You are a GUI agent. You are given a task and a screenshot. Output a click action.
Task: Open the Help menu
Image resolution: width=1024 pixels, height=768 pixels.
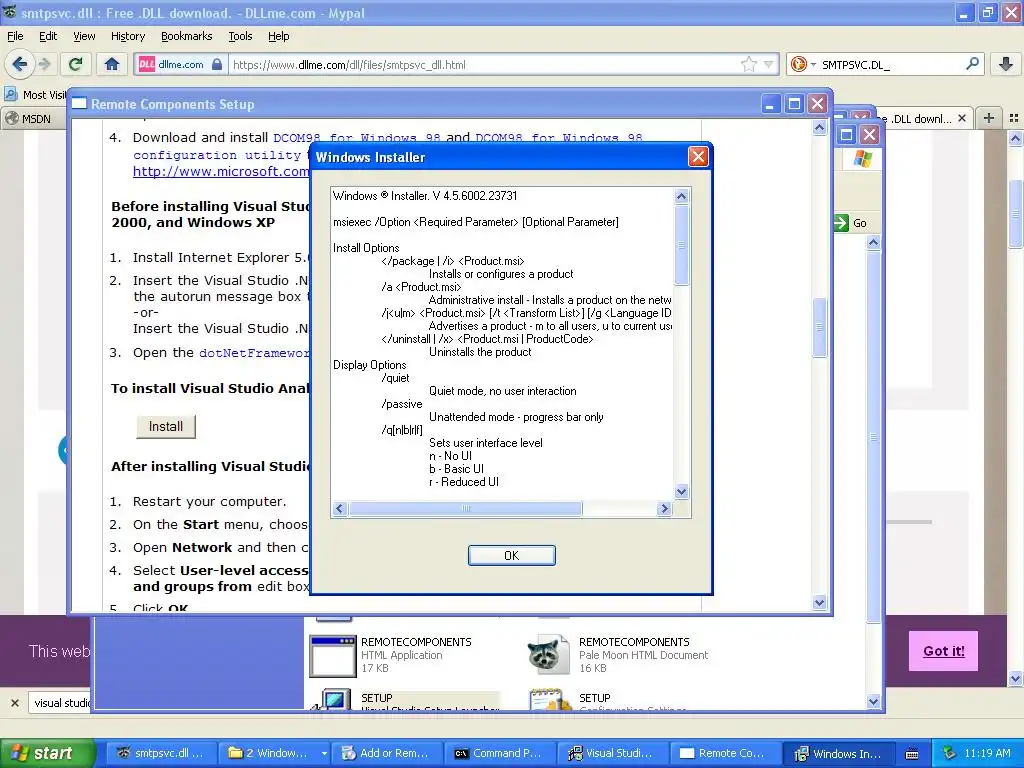[x=278, y=36]
